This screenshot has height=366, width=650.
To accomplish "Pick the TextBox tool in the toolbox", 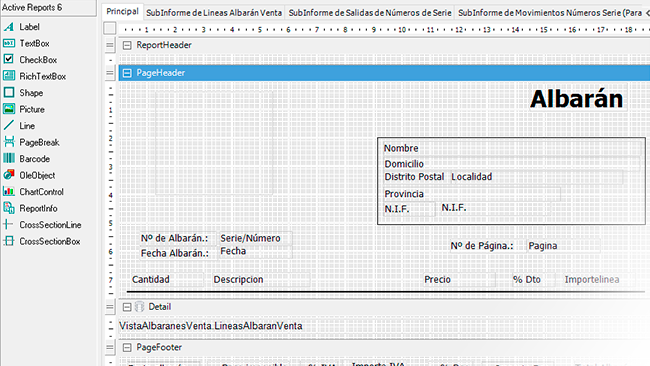I will click(9, 43).
